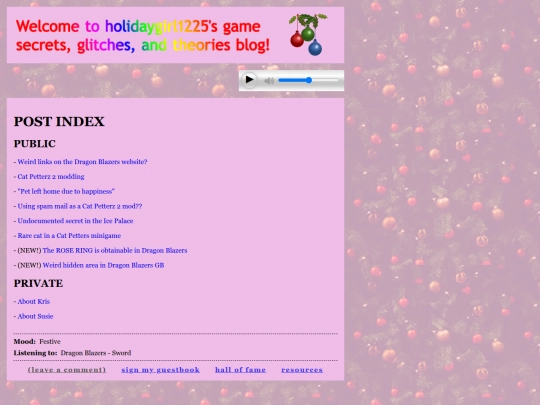
Task: Click the '(leave a comment)' link
Action: (67, 370)
